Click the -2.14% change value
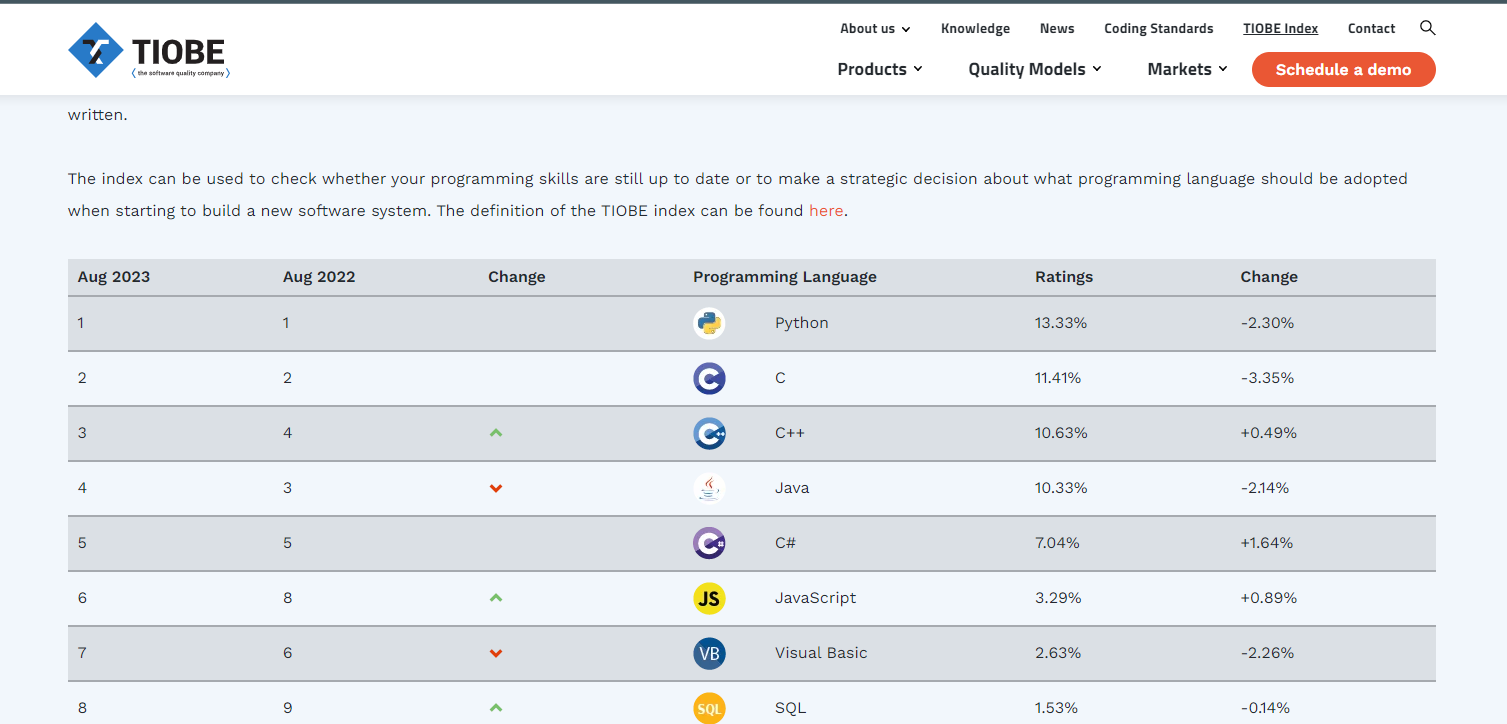Viewport: 1507px width, 724px height. [1265, 488]
